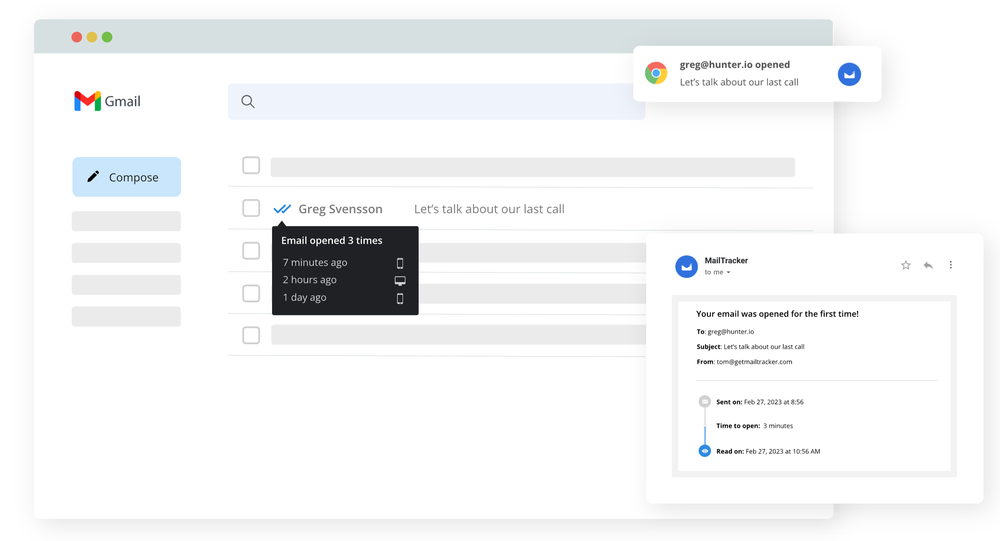Click '1 day ago' entry
1000x541 pixels.
pos(304,297)
